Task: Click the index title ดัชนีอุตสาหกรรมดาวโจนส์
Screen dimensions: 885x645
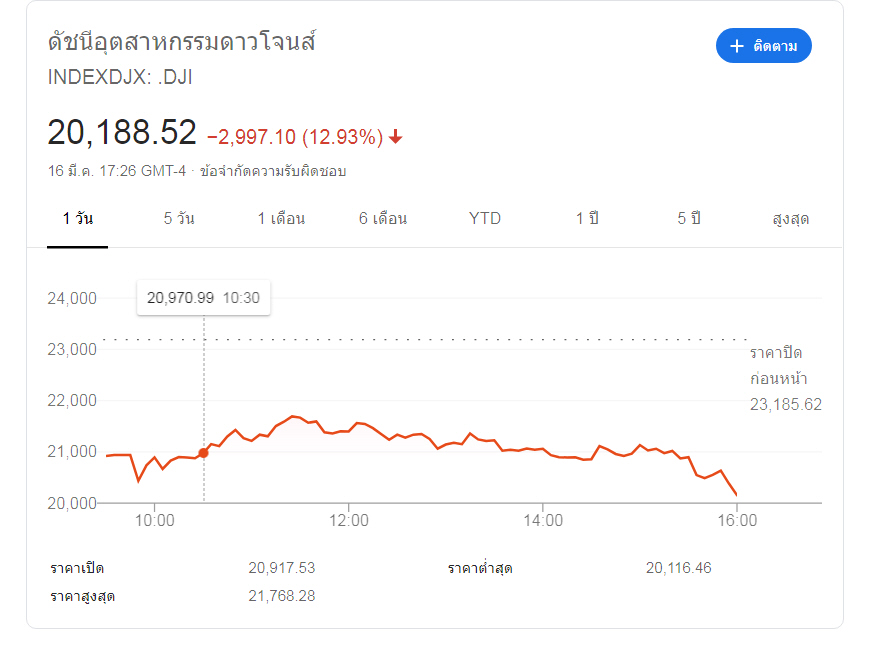Action: (x=182, y=44)
